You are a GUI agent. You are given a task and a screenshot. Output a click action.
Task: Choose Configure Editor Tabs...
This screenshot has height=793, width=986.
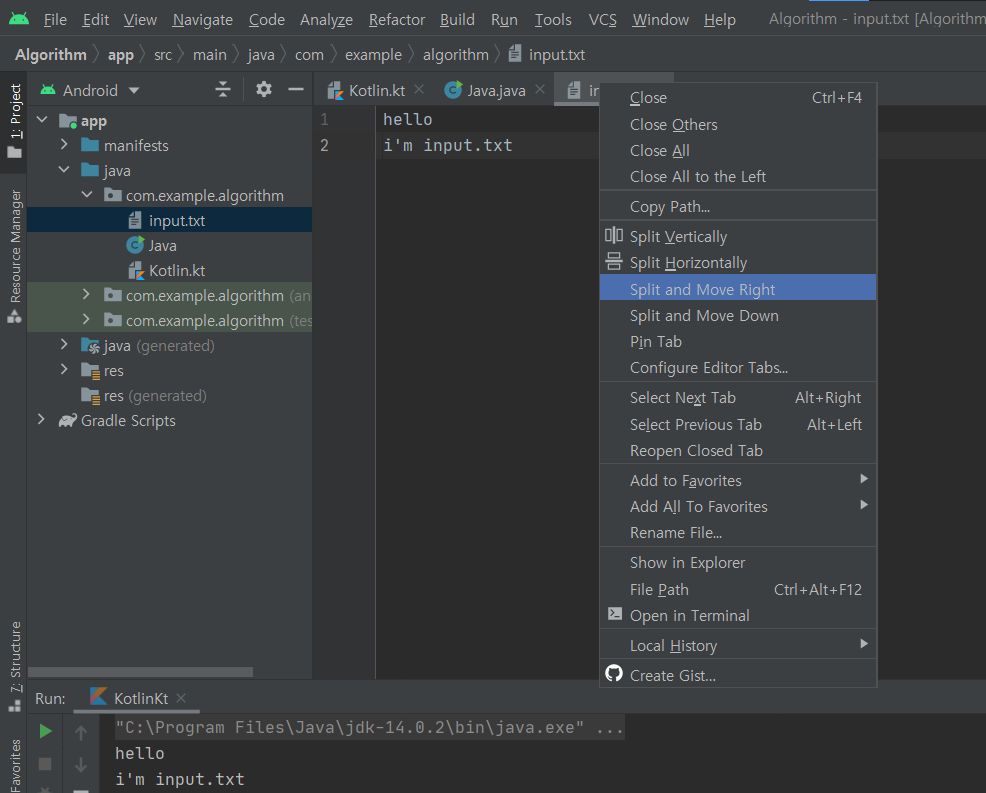(x=738, y=367)
